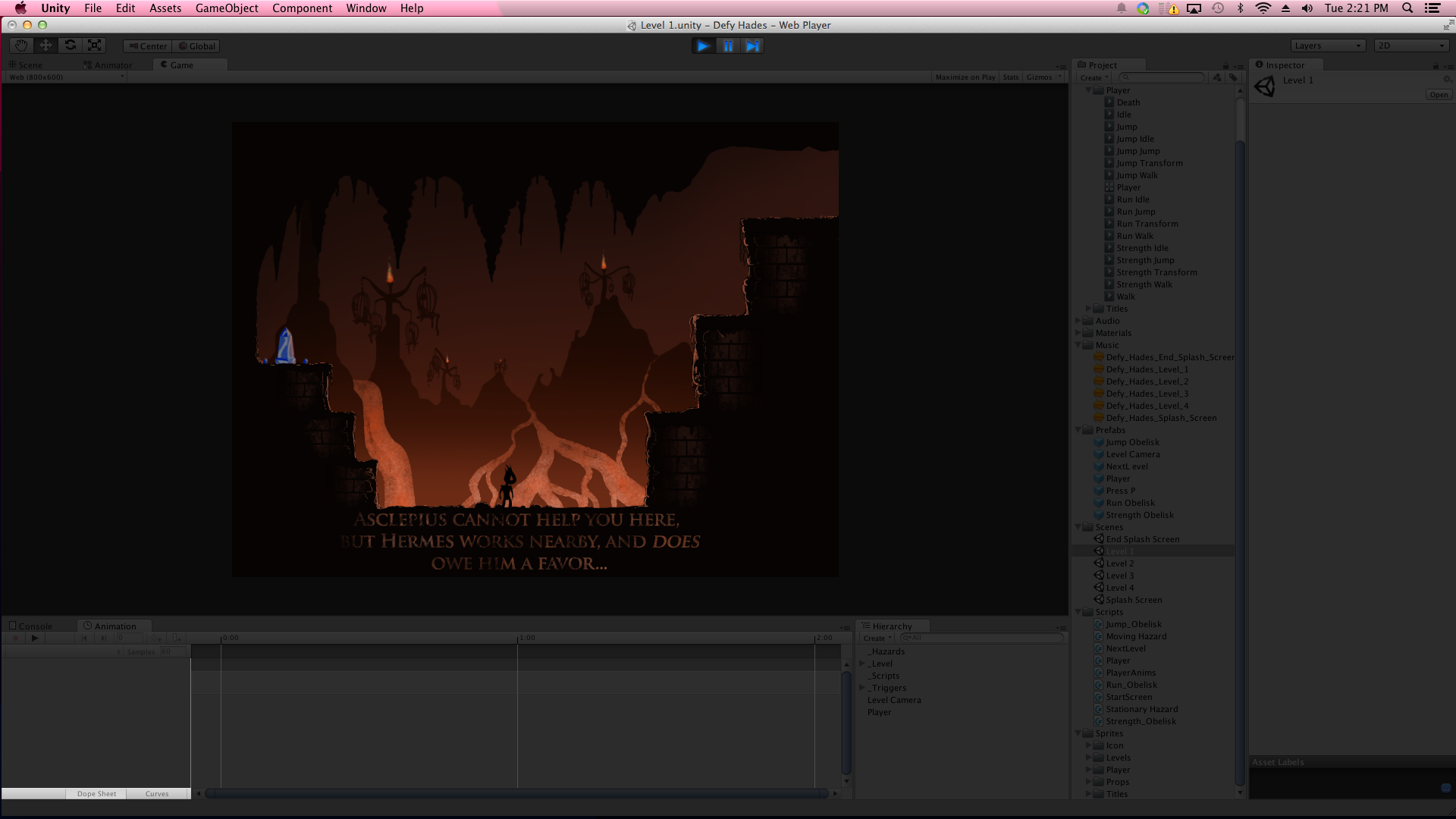This screenshot has height=819, width=1456.
Task: Open the GameObject menu
Action: [x=227, y=8]
